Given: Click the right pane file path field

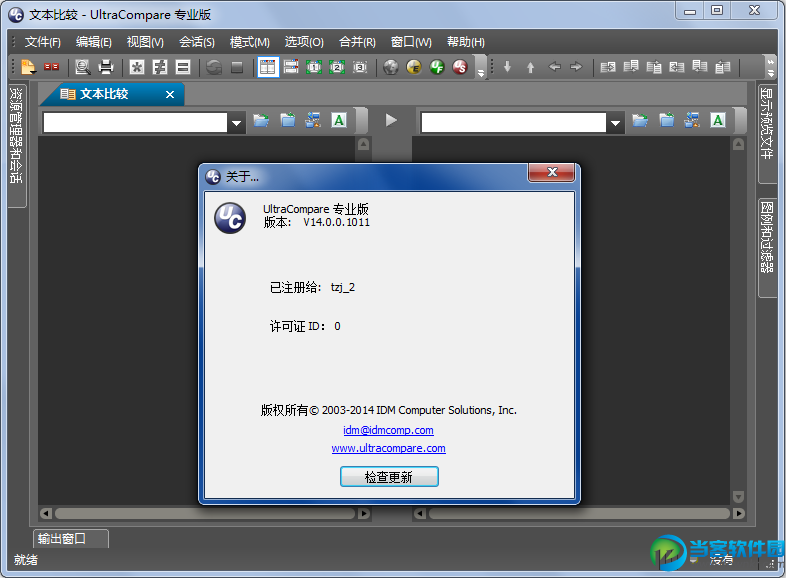Looking at the screenshot, I should coord(514,122).
